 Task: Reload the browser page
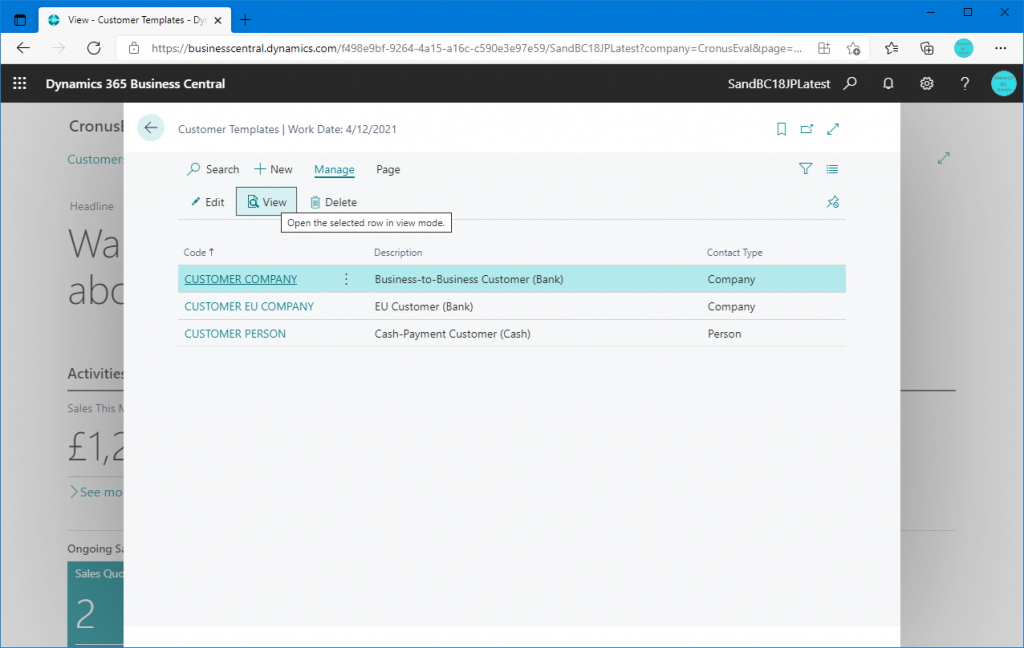pos(94,48)
